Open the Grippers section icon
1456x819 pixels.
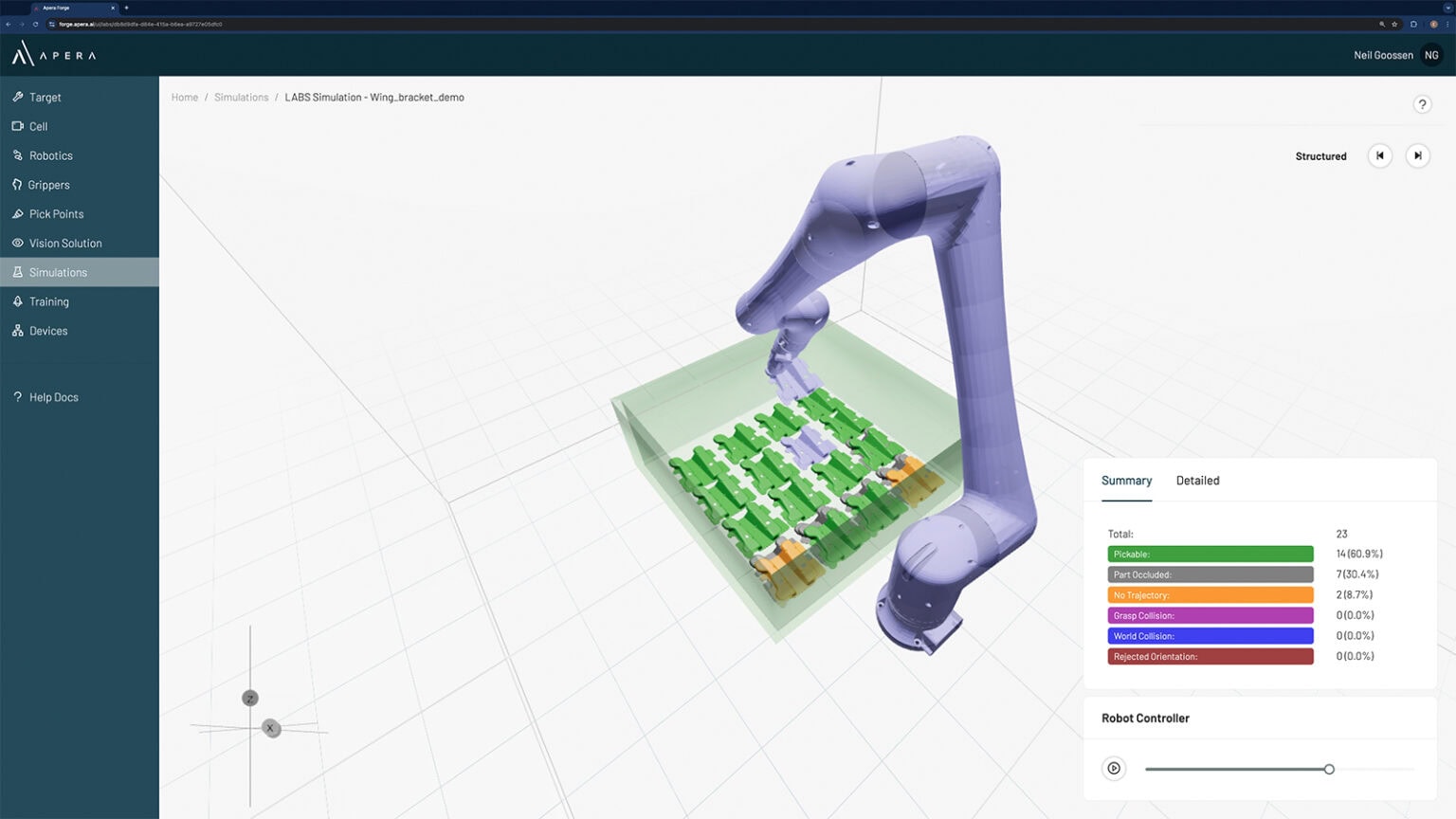(17, 184)
